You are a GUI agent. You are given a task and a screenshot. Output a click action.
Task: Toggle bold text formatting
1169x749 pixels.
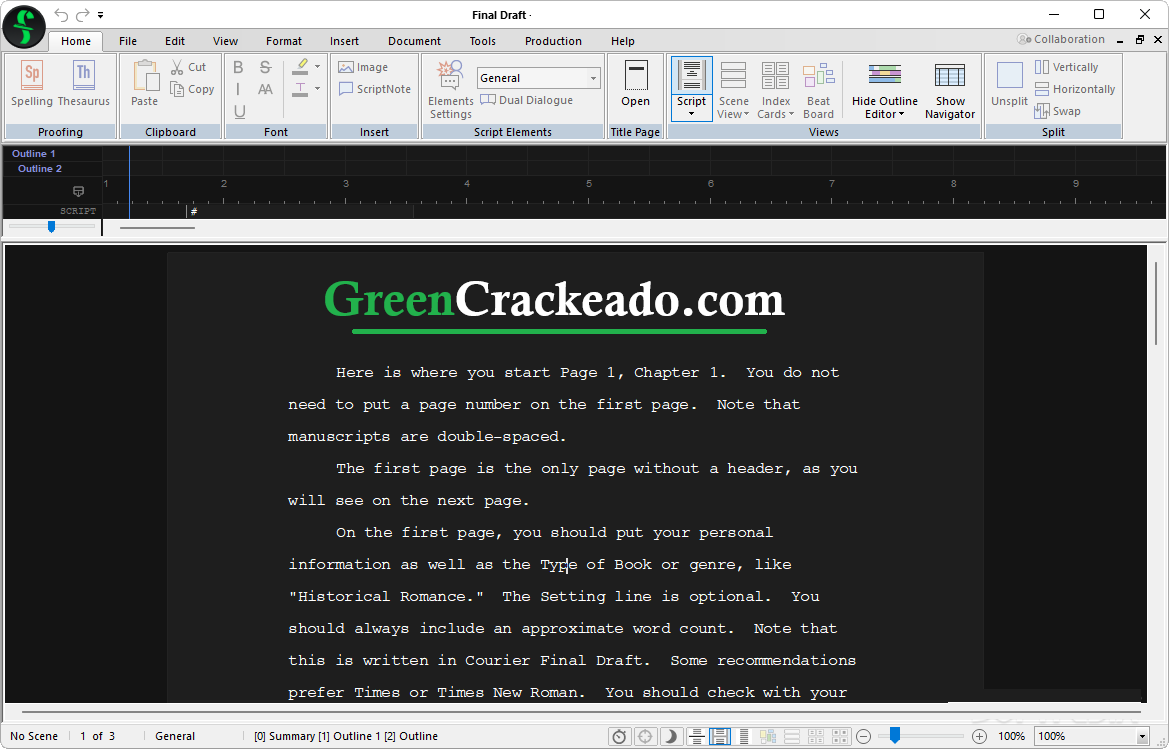coord(237,67)
